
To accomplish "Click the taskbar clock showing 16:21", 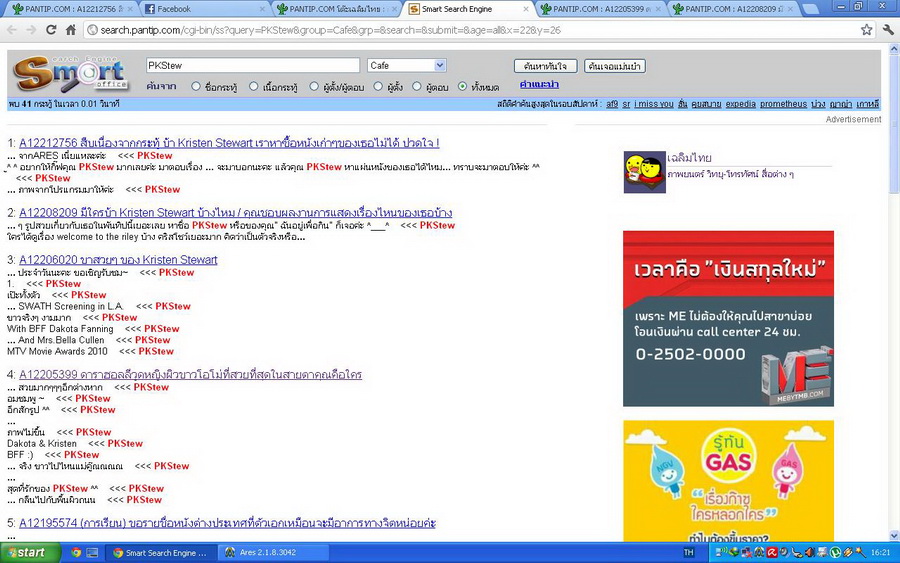I will [x=880, y=553].
